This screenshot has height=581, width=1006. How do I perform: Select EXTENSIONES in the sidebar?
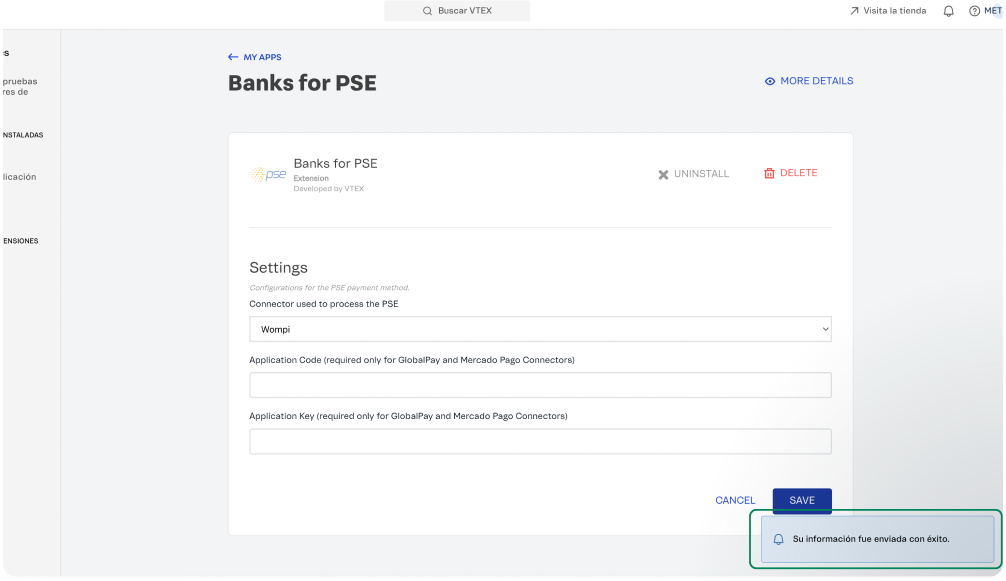[x=20, y=240]
